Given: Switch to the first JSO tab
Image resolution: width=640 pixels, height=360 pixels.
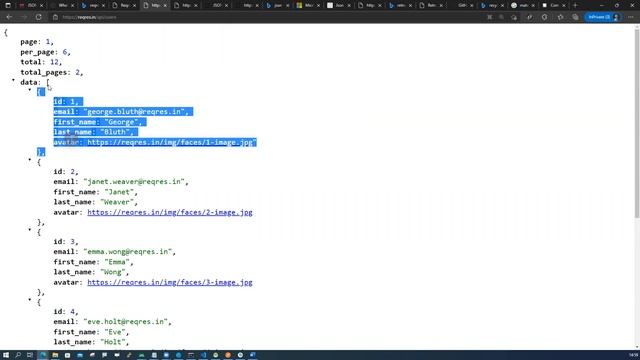Looking at the screenshot, I should coord(32,5).
